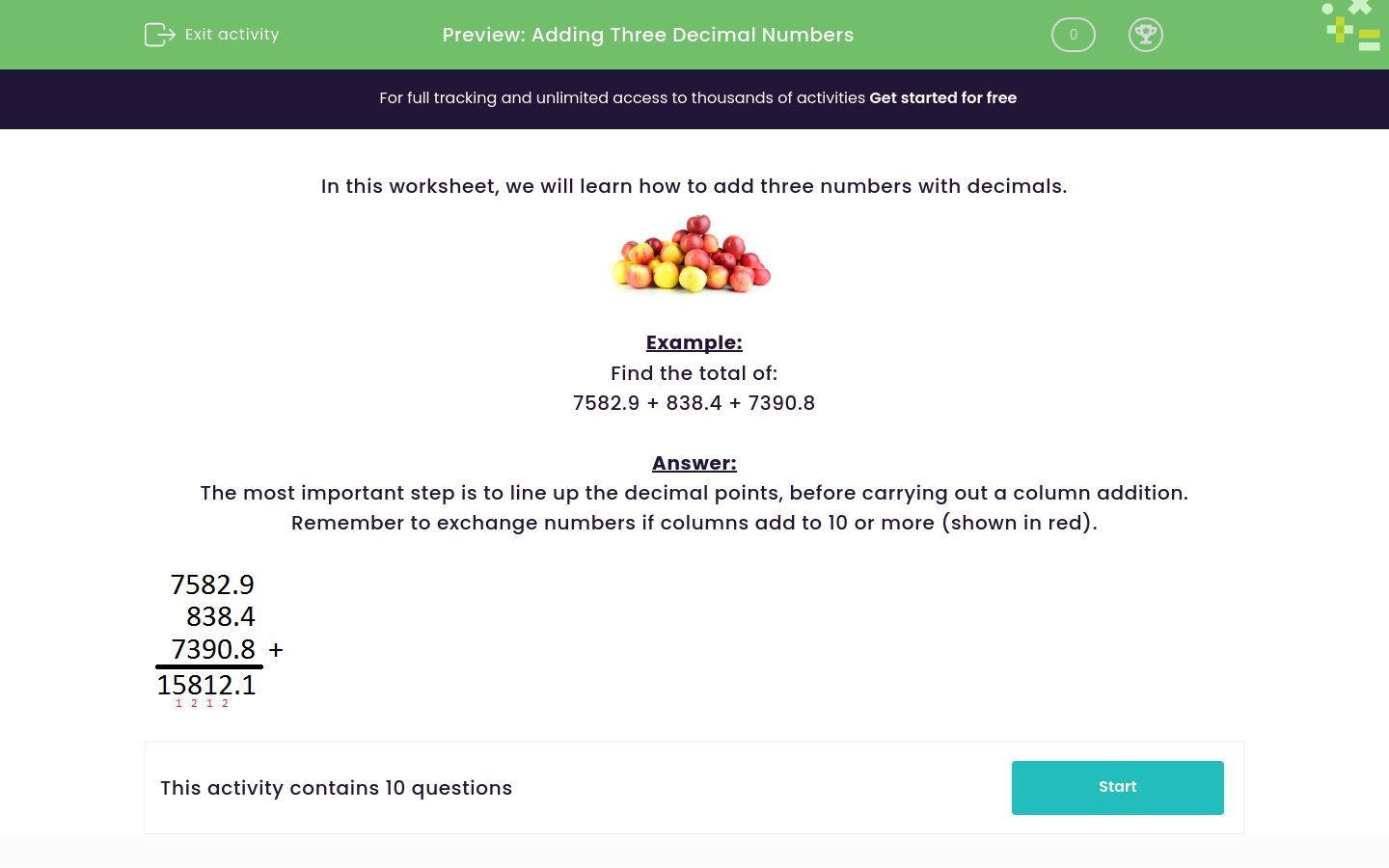Click the site logo in the top-right corner

[1350, 25]
